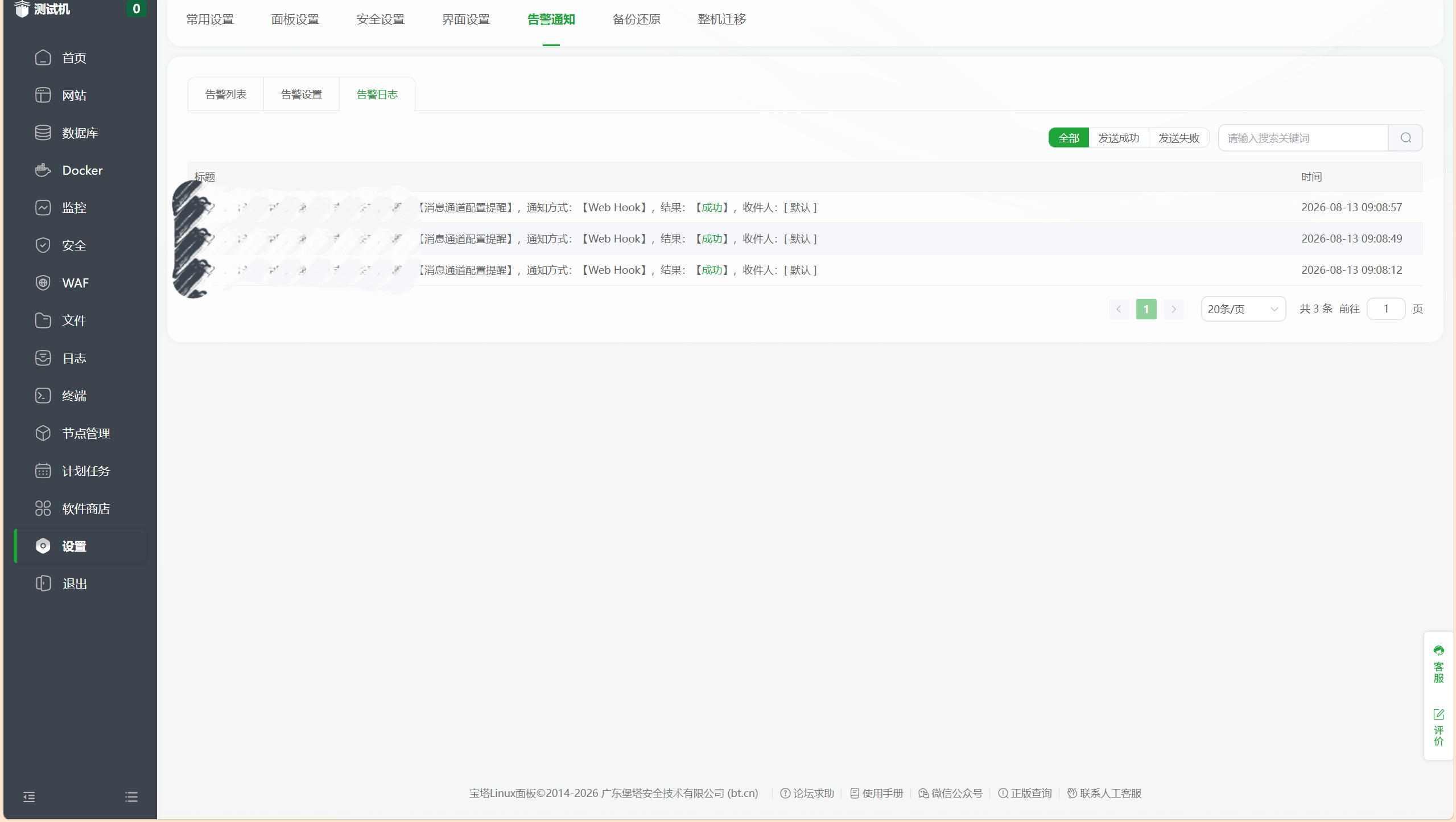Image resolution: width=1456 pixels, height=822 pixels.
Task: Switch to 界面设置 tab
Action: (x=466, y=19)
